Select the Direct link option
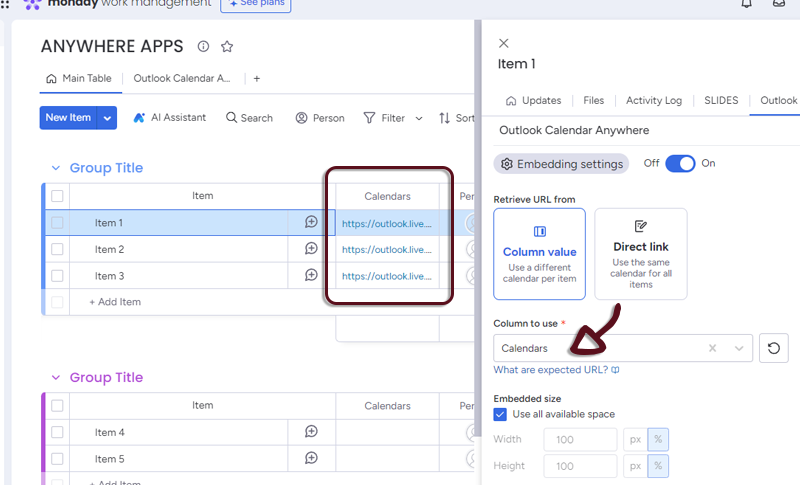Screen dimensions: 800x485 click(640, 254)
